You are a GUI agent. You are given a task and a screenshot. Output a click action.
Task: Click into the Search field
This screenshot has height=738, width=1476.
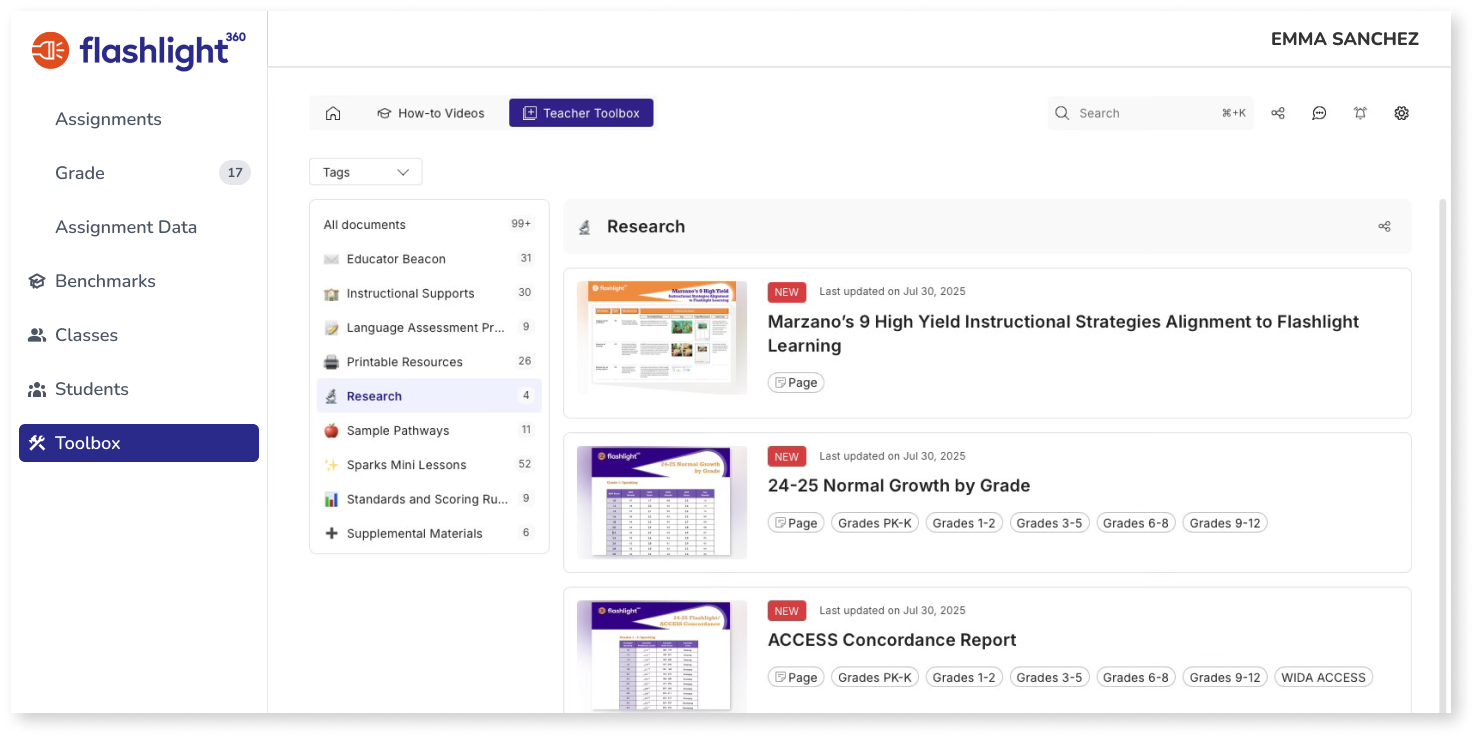(1150, 113)
